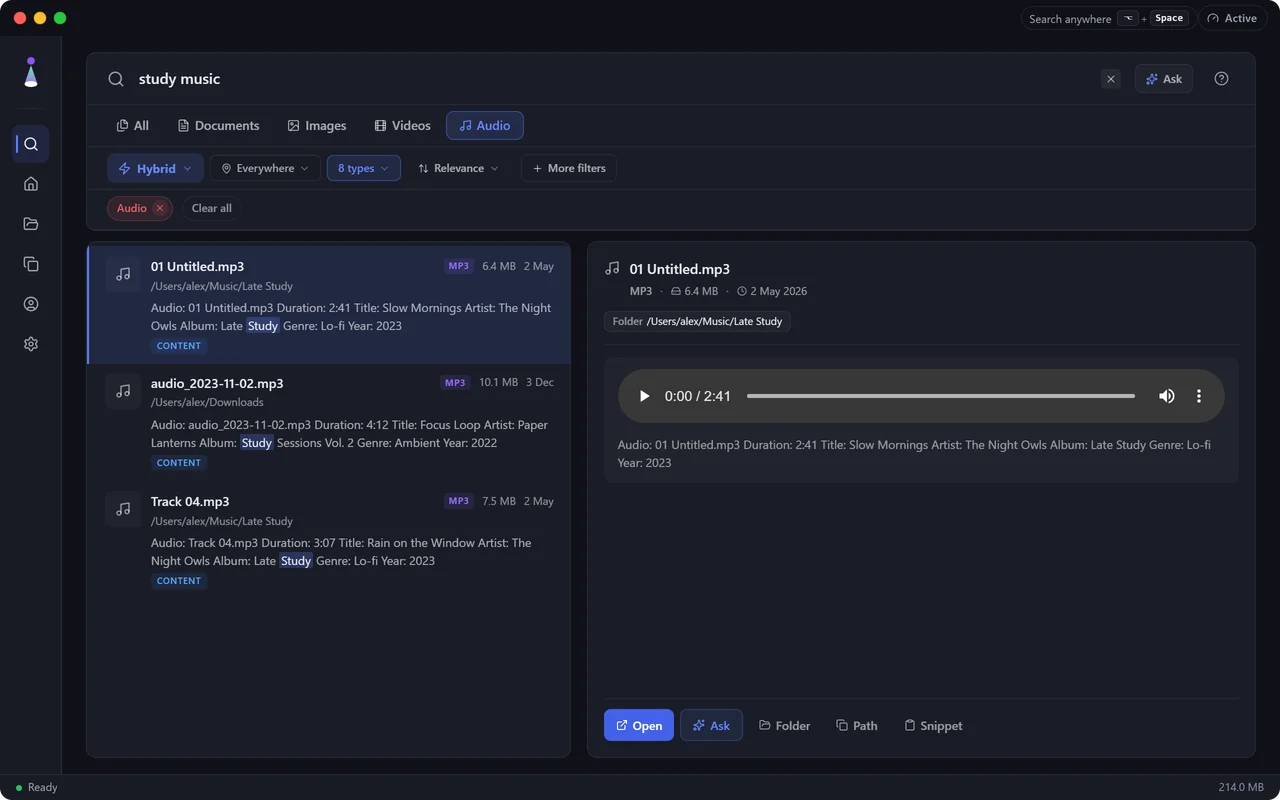Open the duplicates icon in the sidebar
The image size is (1280, 800).
pyautogui.click(x=31, y=264)
